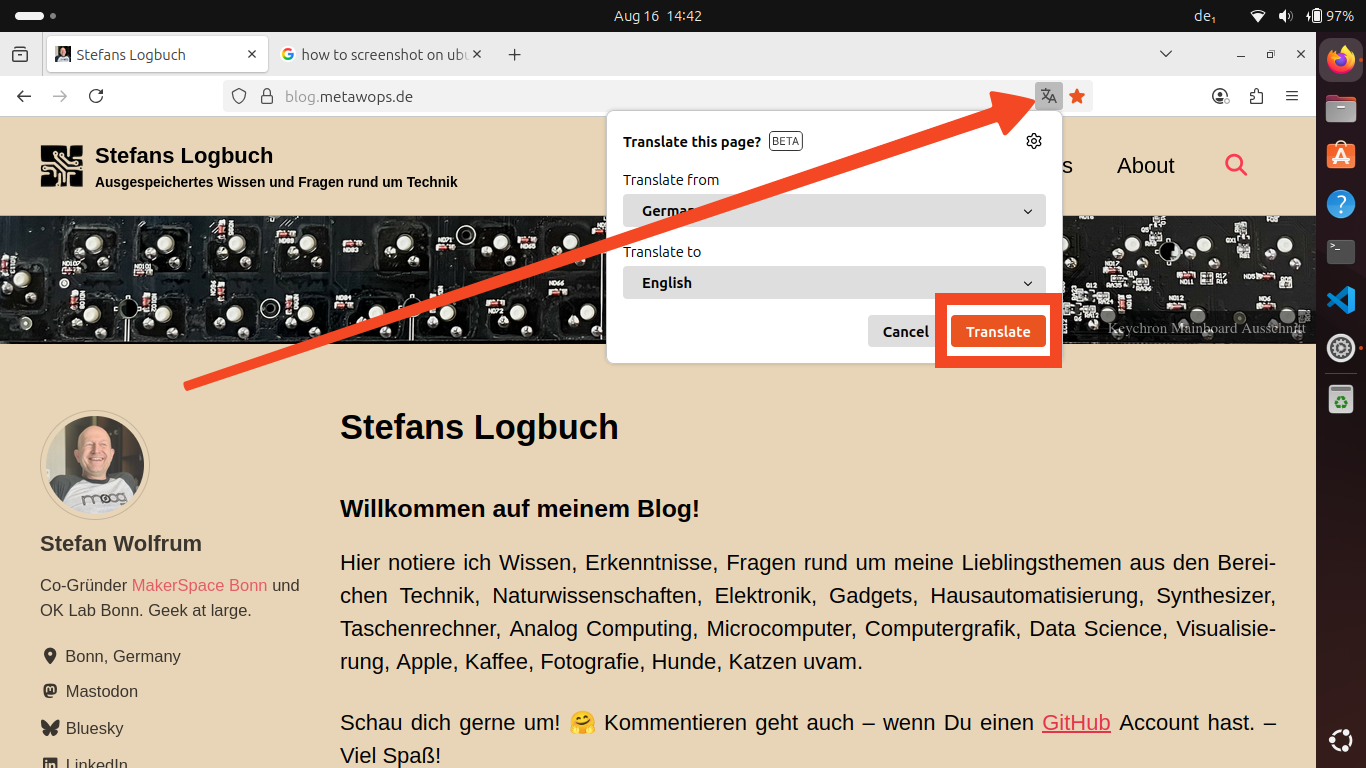The image size is (1366, 768).
Task: Reload the current page
Action: [96, 96]
